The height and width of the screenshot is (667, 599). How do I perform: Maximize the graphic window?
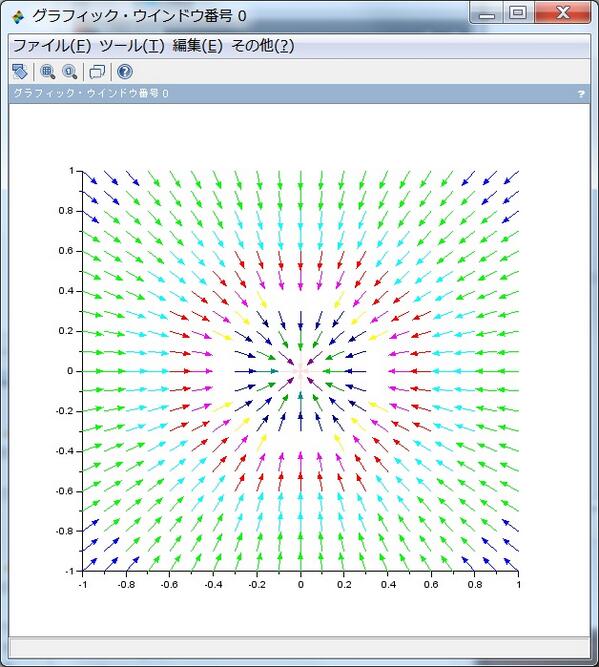(x=518, y=13)
